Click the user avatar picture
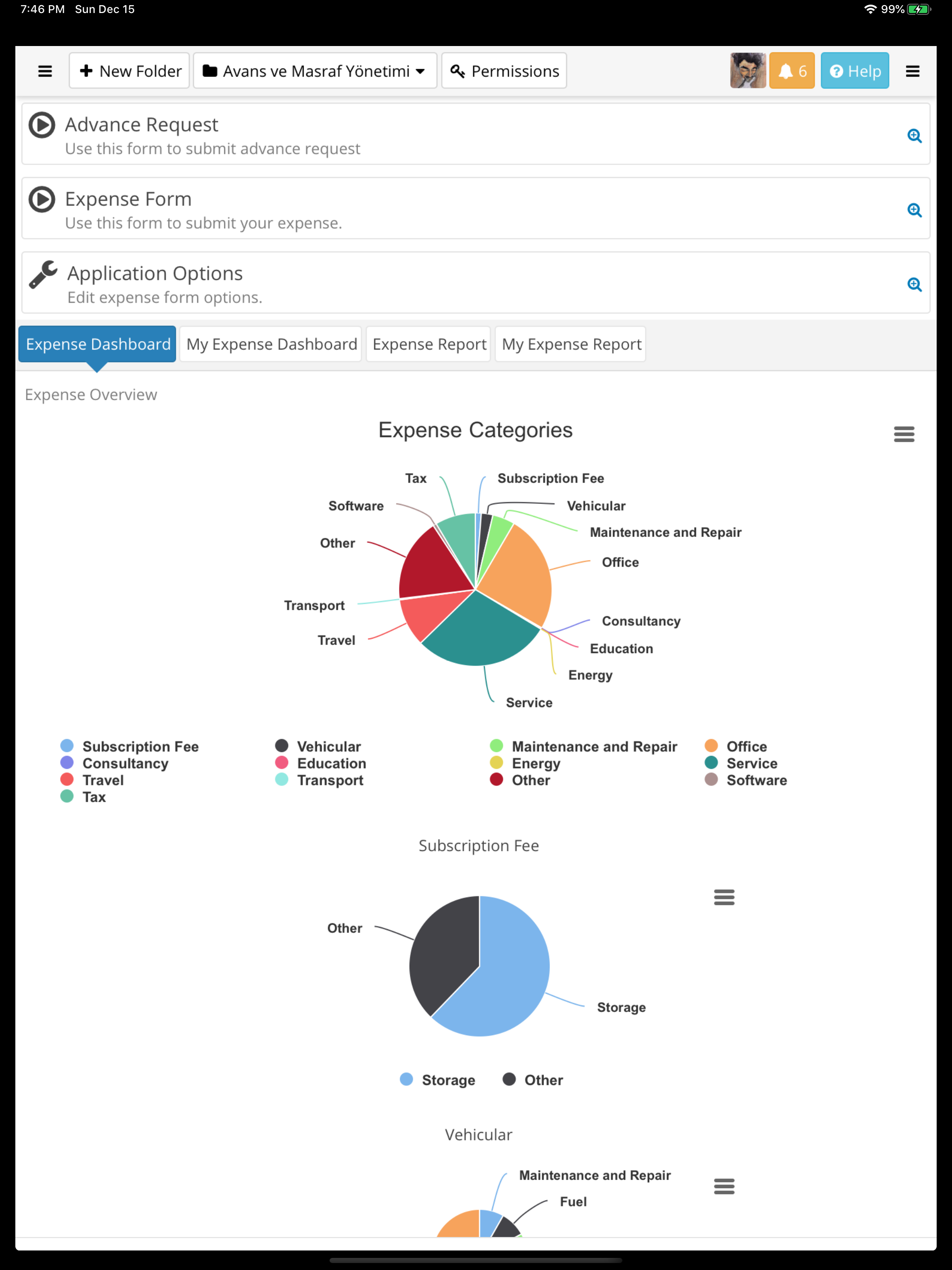Image resolution: width=952 pixels, height=1270 pixels. [747, 71]
